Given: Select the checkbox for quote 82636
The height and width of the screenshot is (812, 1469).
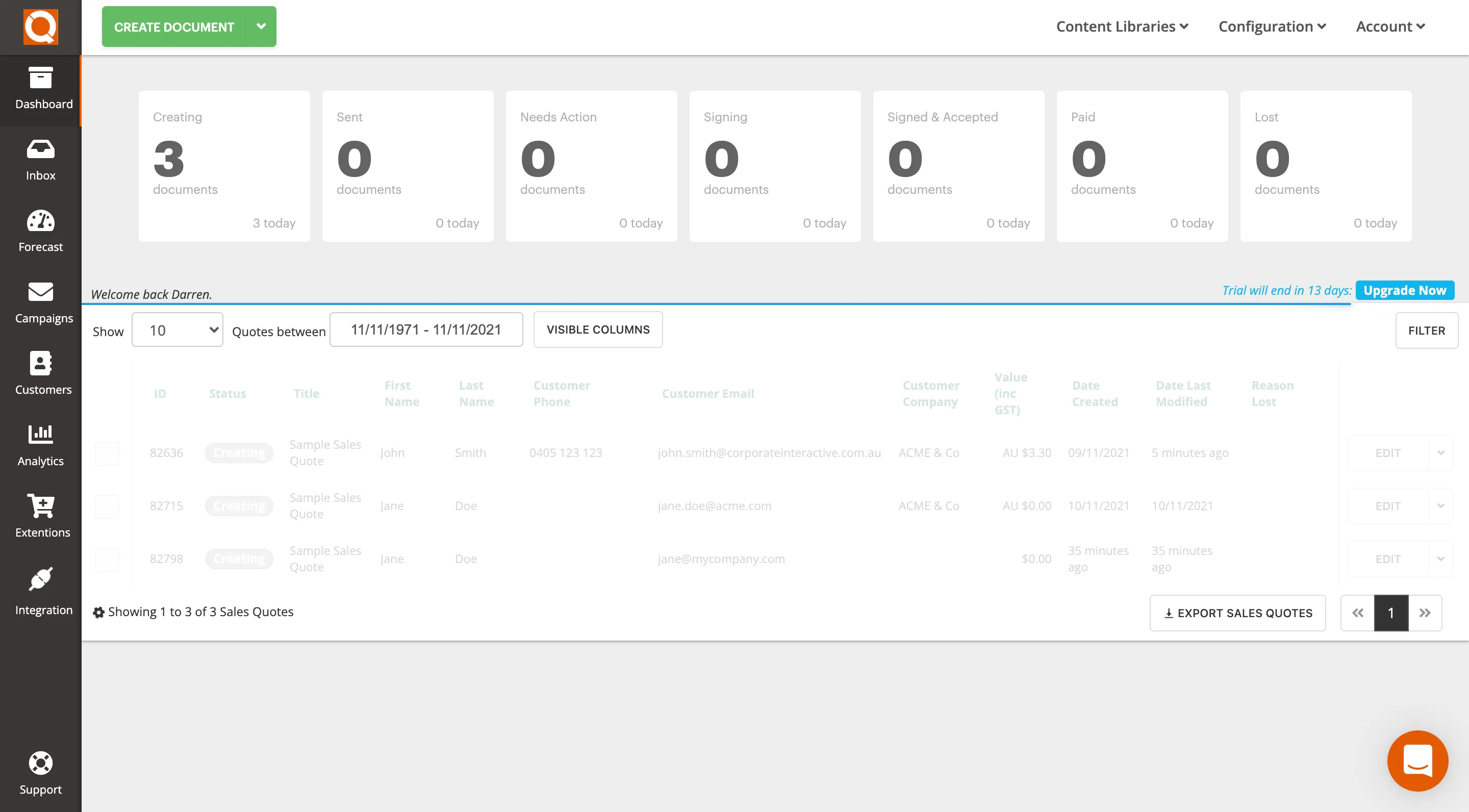Looking at the screenshot, I should click(107, 453).
